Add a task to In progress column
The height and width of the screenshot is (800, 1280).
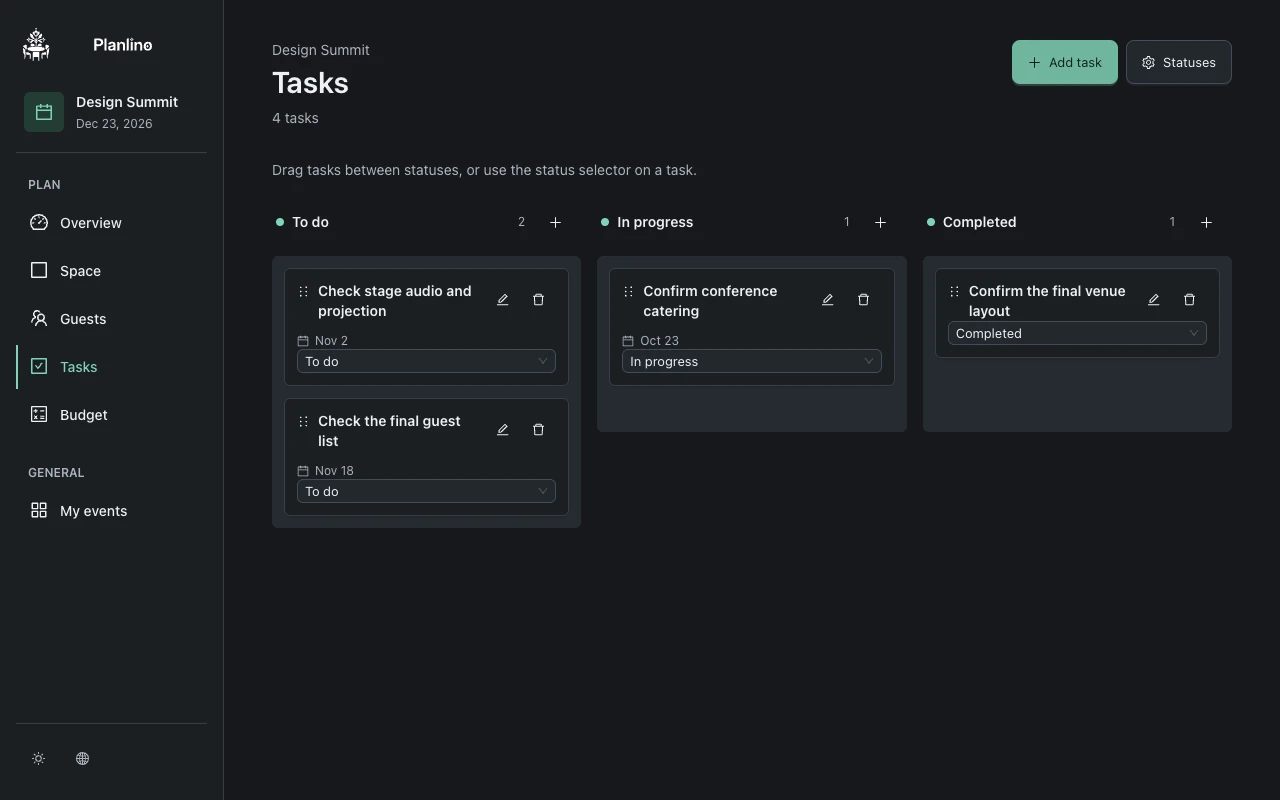[x=881, y=222]
